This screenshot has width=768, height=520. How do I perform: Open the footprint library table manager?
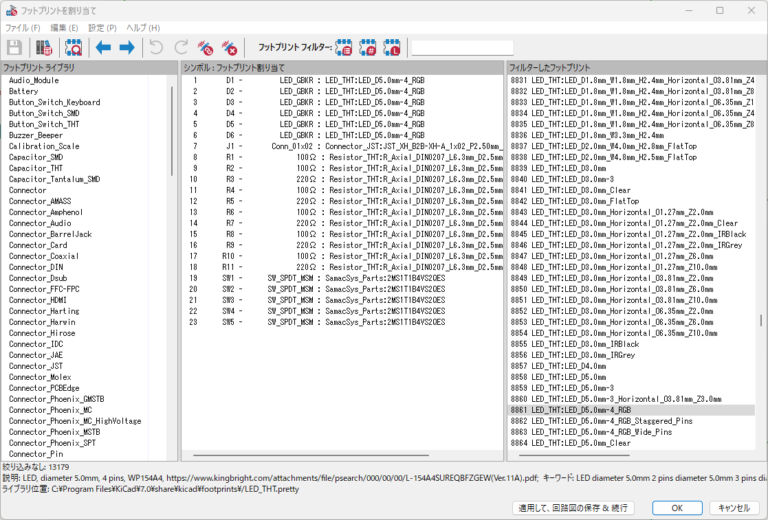pyautogui.click(x=44, y=47)
